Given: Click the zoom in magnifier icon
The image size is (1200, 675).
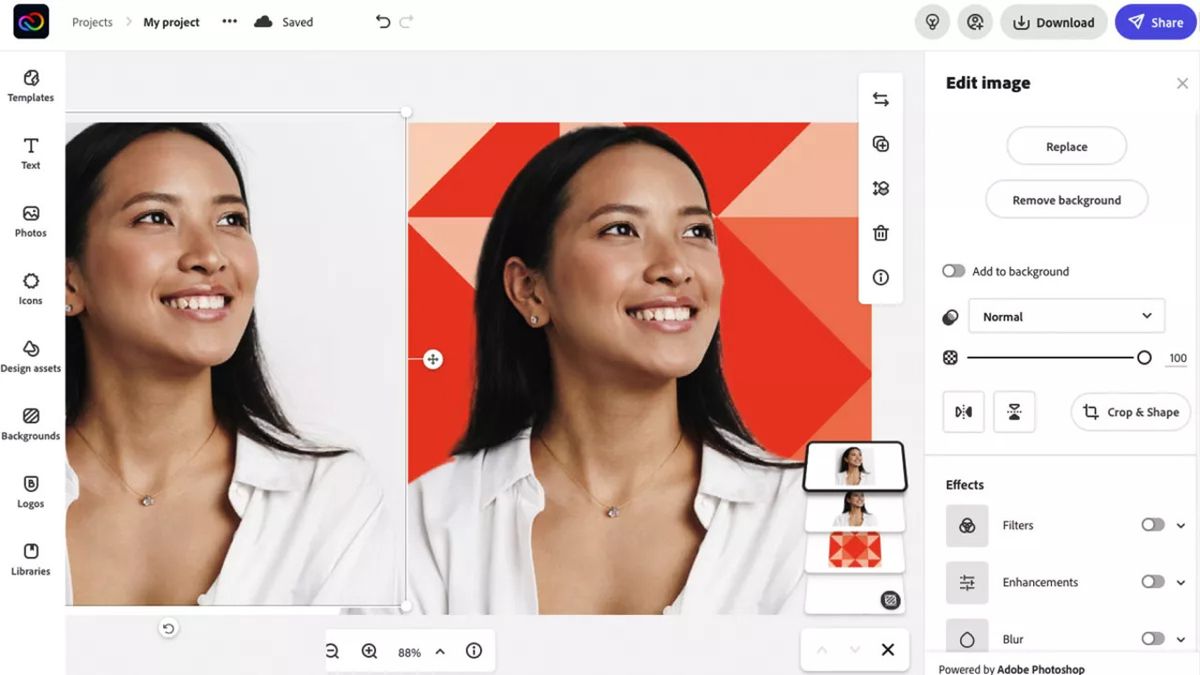Looking at the screenshot, I should 369,650.
